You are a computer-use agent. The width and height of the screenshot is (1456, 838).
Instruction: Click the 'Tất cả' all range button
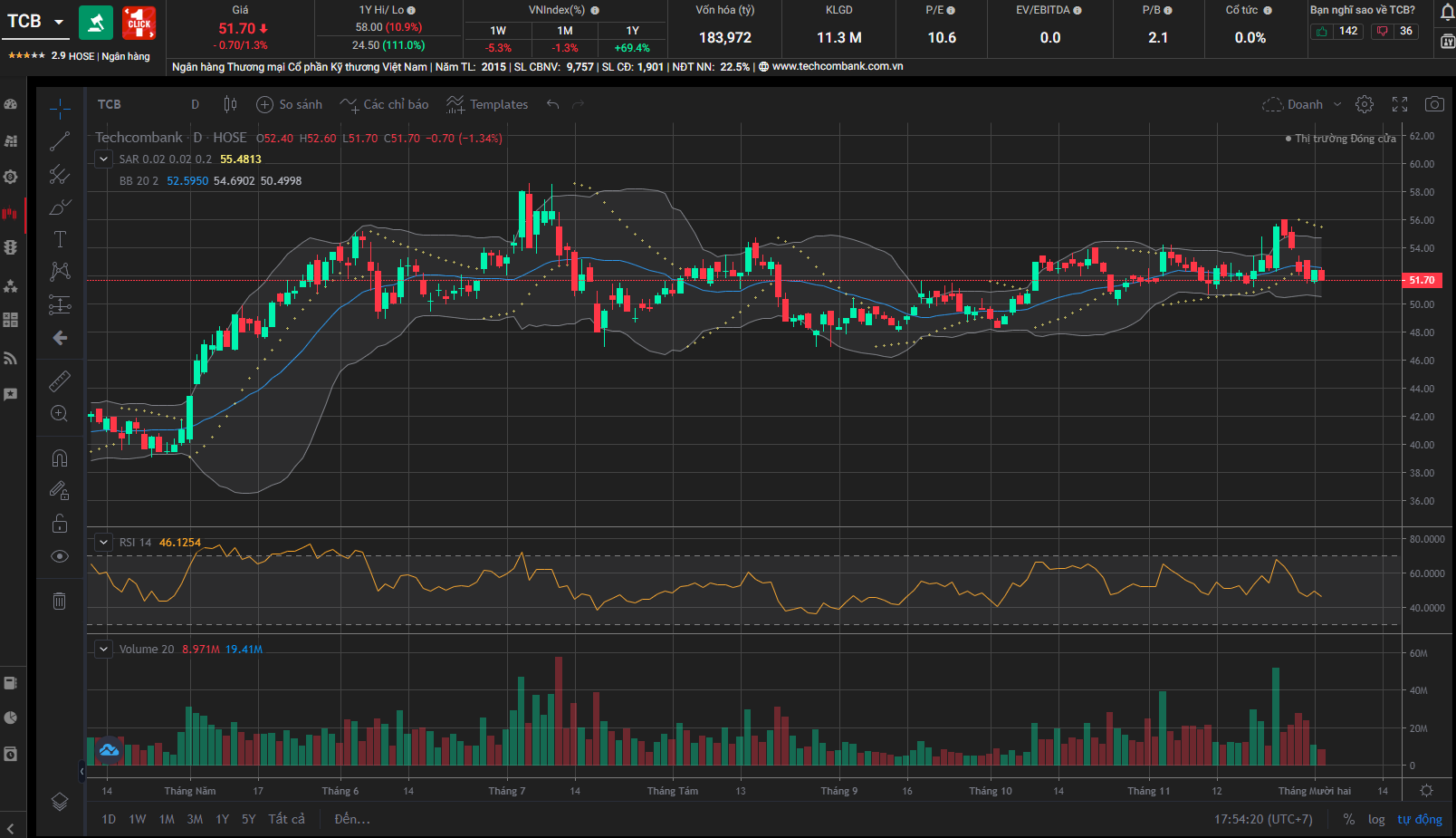tap(286, 819)
